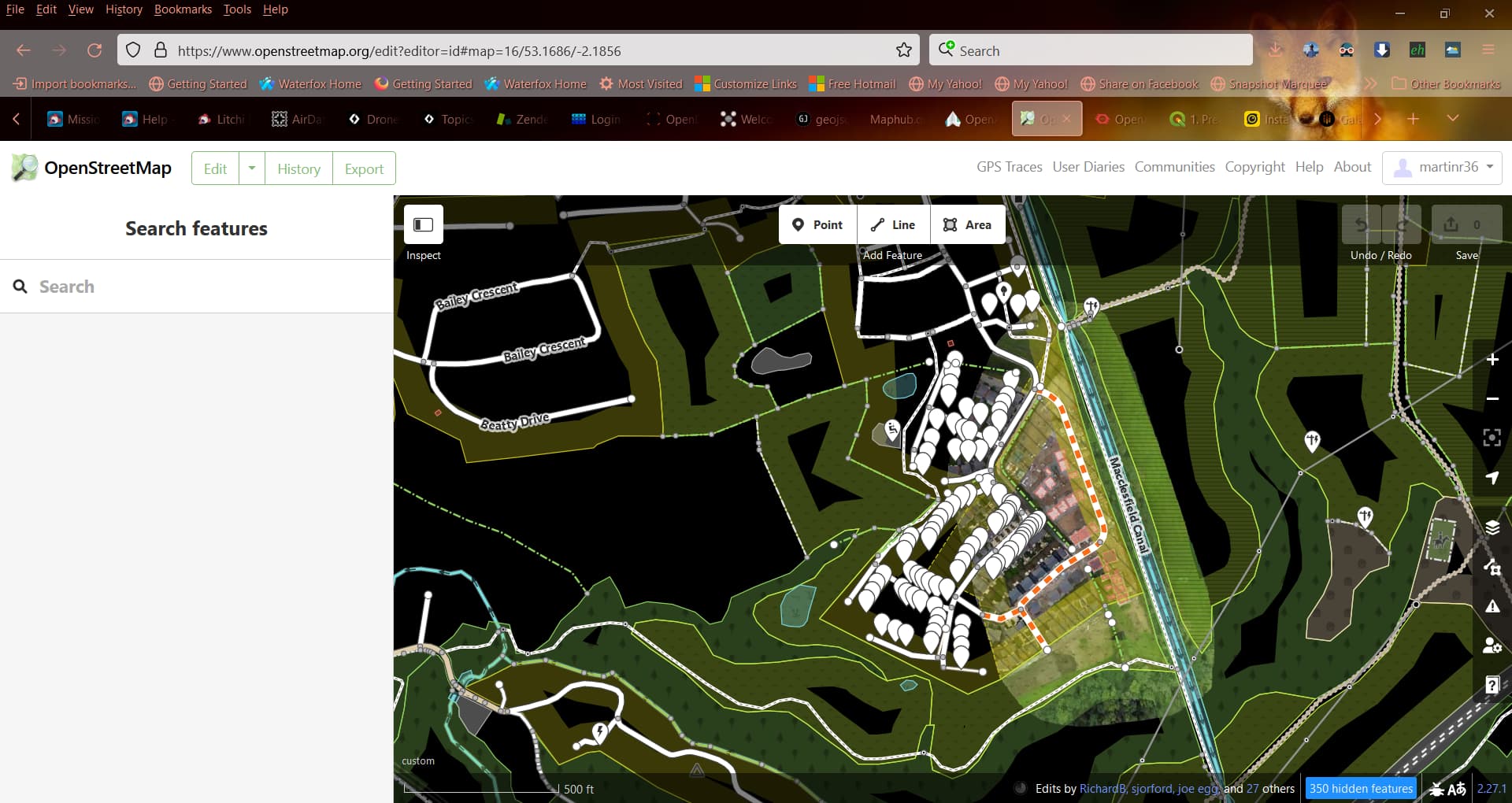1512x803 pixels.
Task: Open the iD editor Help
Action: (x=1492, y=684)
